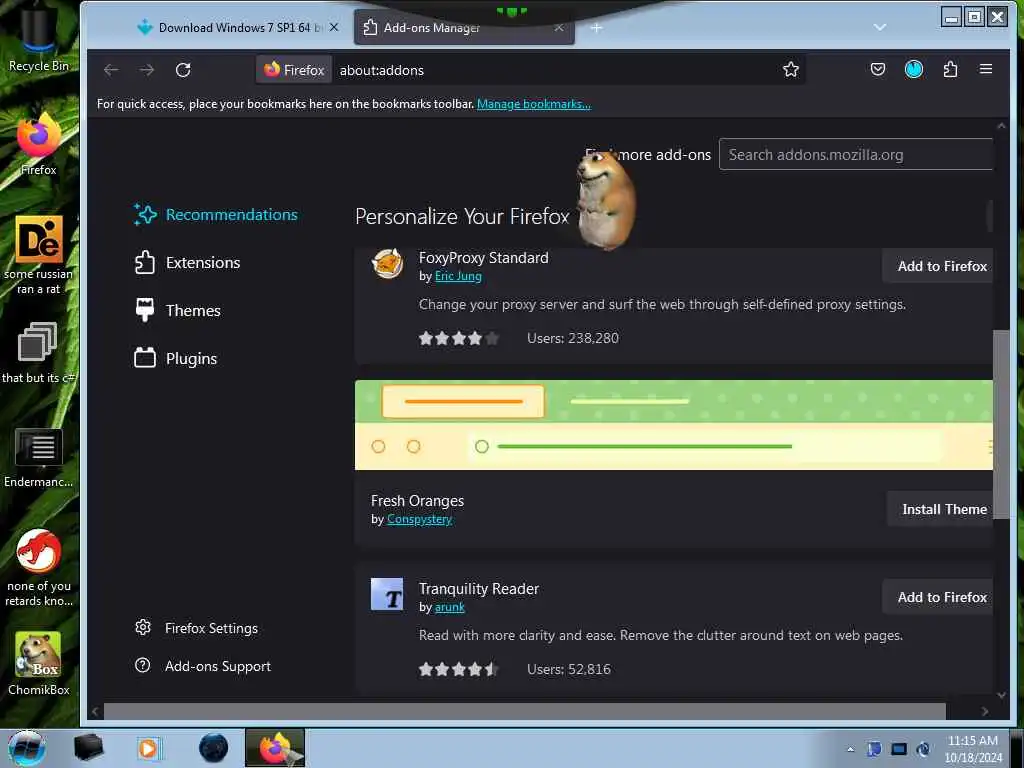Click scroll-right arrow of horizontal scrollbar
Screen dimensions: 1024x768
click(x=985, y=711)
